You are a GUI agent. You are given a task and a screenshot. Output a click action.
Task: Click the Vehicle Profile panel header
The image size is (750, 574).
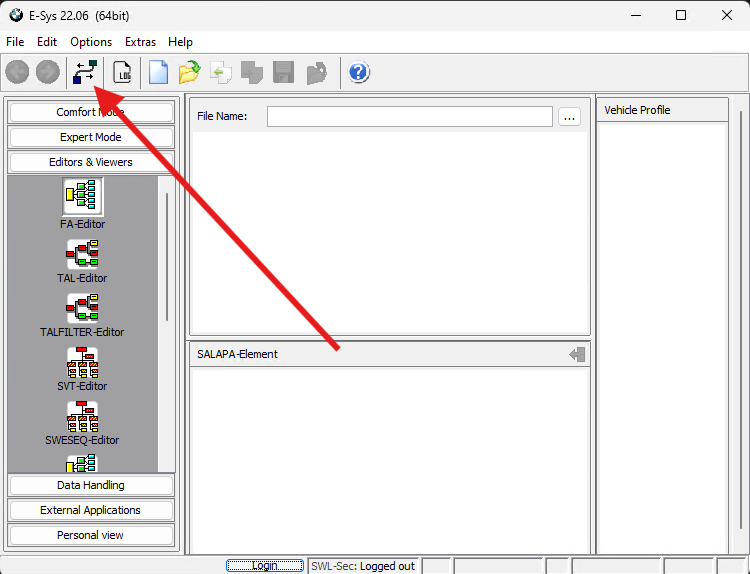662,110
